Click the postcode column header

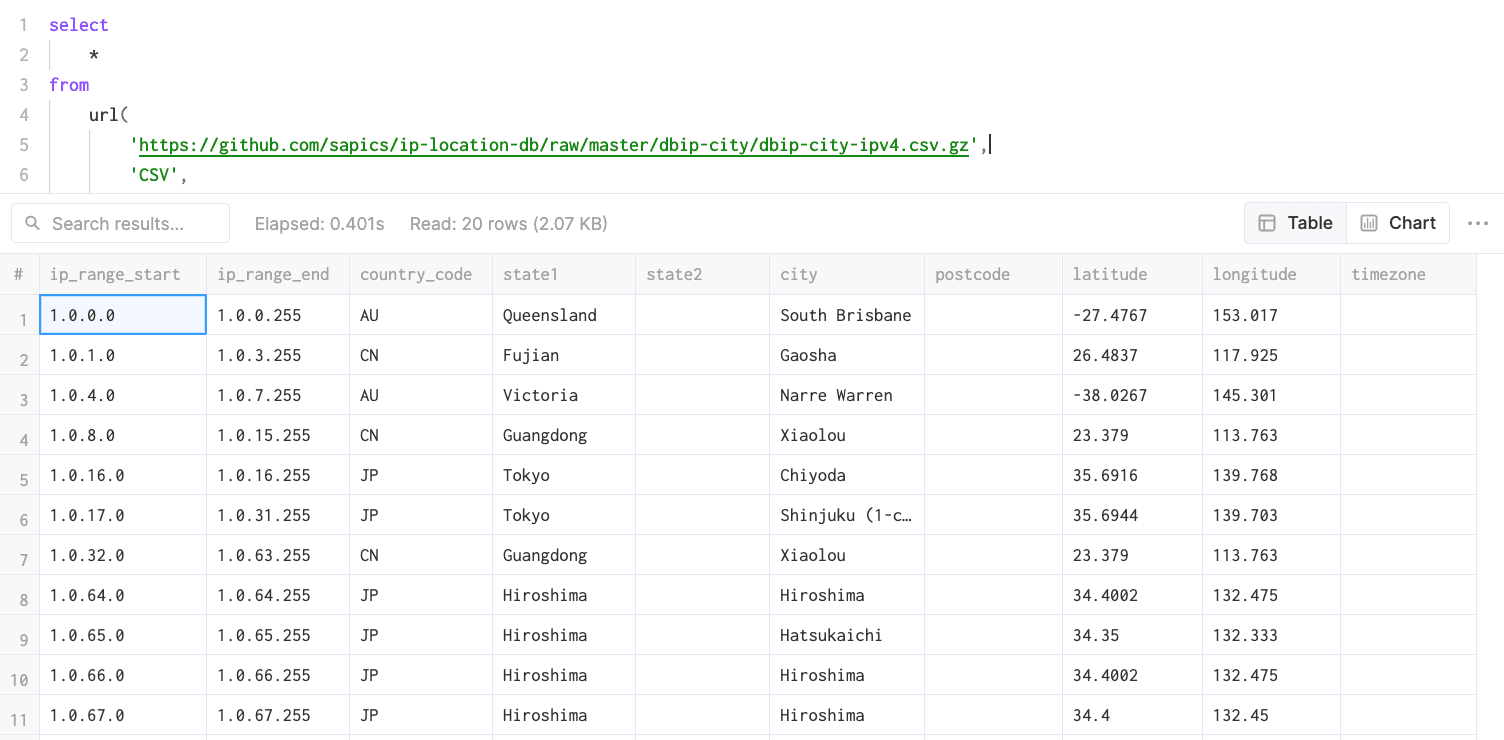[972, 274]
